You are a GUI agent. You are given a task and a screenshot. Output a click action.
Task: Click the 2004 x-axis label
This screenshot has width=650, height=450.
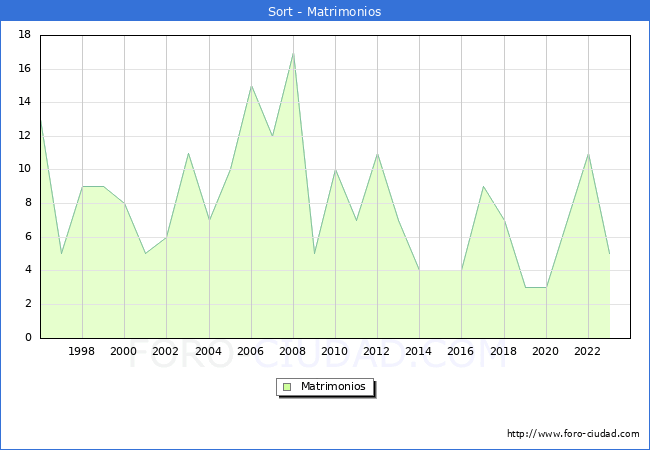tap(209, 352)
